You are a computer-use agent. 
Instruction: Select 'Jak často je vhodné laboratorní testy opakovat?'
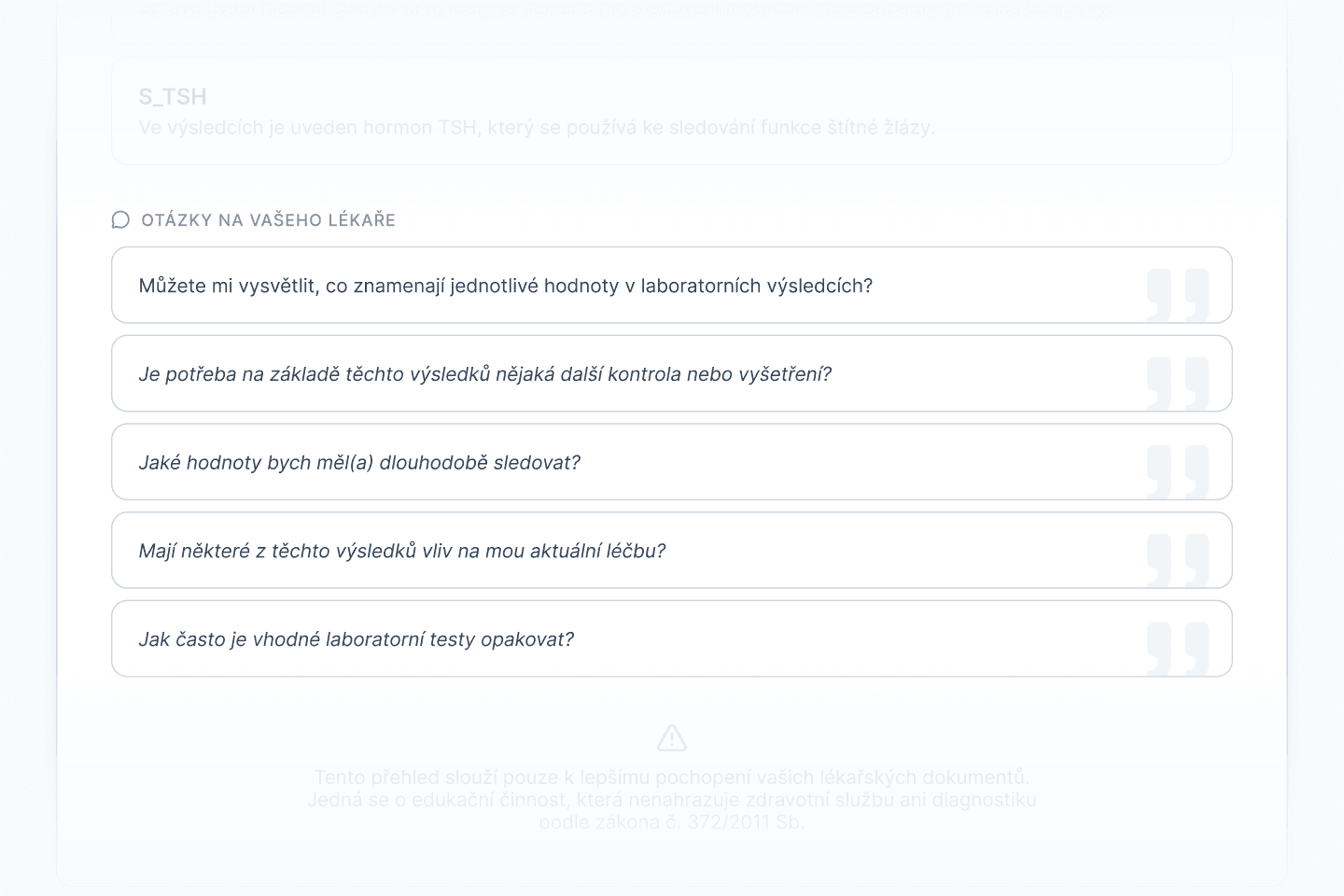(x=356, y=639)
